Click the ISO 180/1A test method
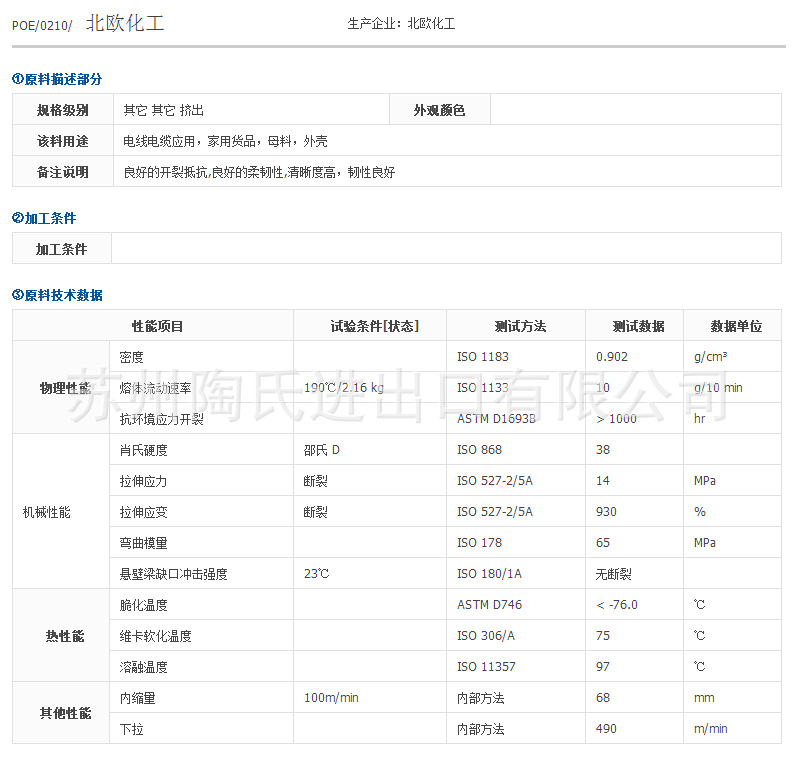The width and height of the screenshot is (796, 771). 489,574
